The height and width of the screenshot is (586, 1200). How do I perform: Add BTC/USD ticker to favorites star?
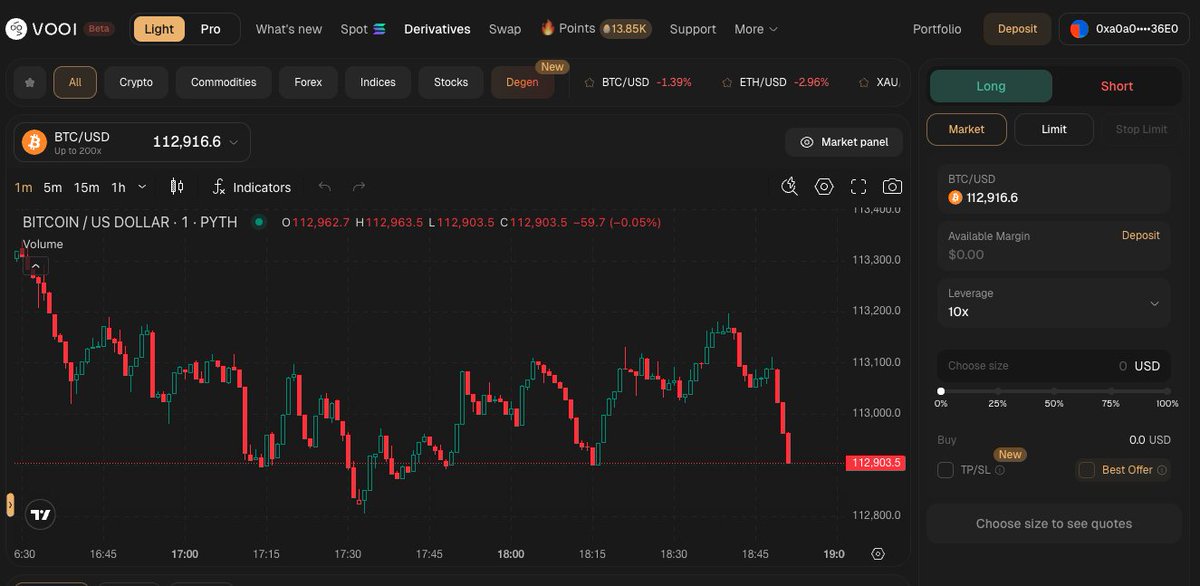pos(589,82)
